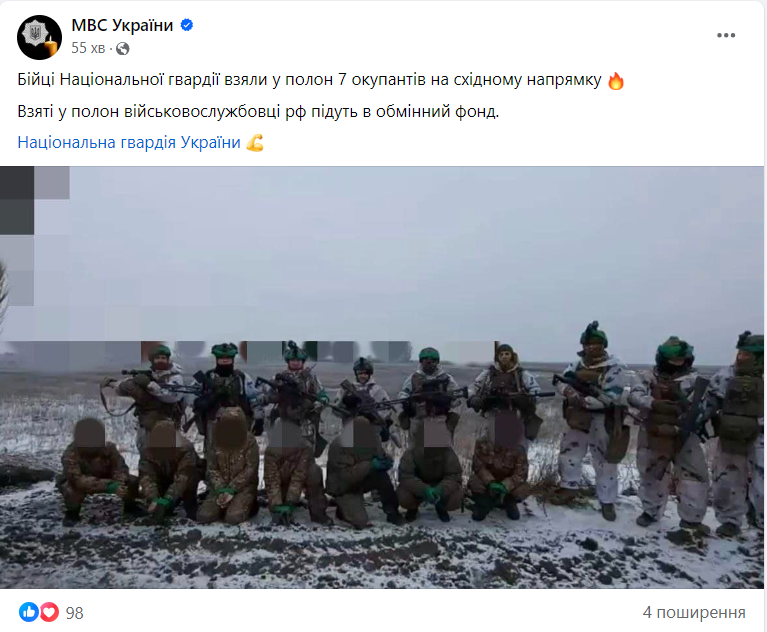Click the post headline about Національної гвардії
Screen dimensions: 767x632
click(309, 80)
